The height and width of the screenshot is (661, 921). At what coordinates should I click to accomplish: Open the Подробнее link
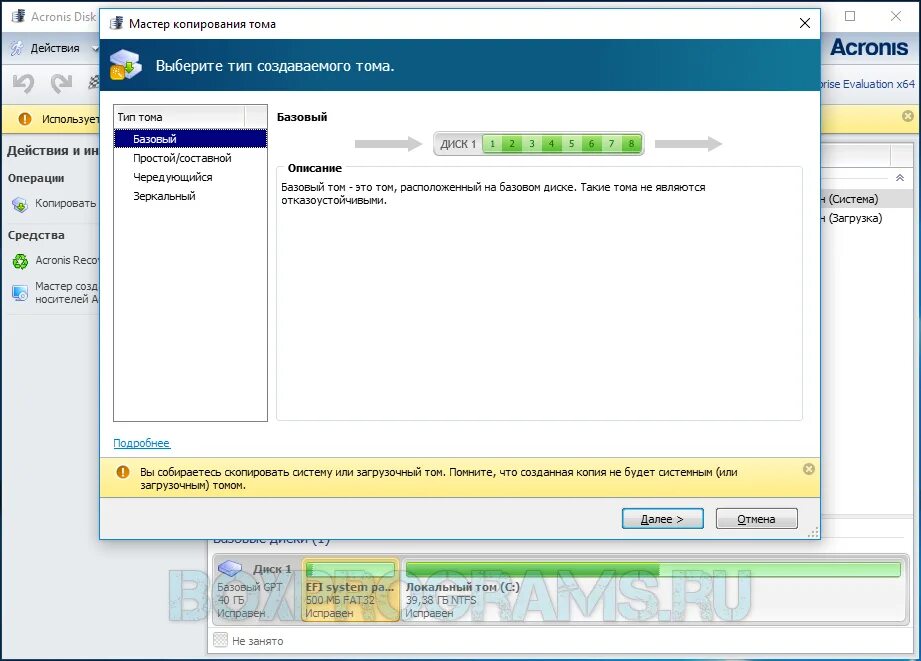tap(140, 443)
